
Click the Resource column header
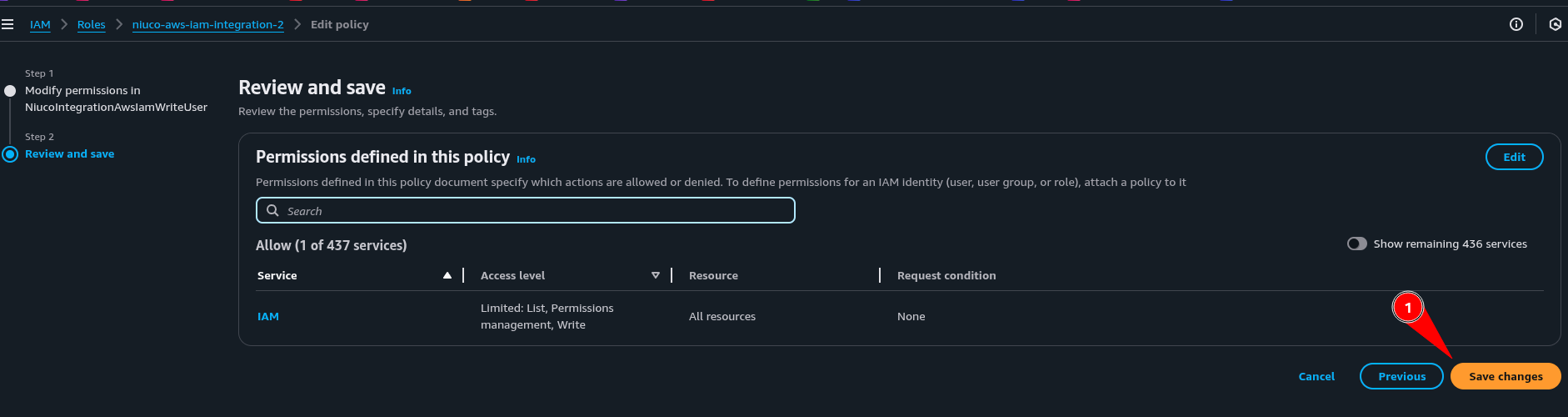pyautogui.click(x=714, y=275)
